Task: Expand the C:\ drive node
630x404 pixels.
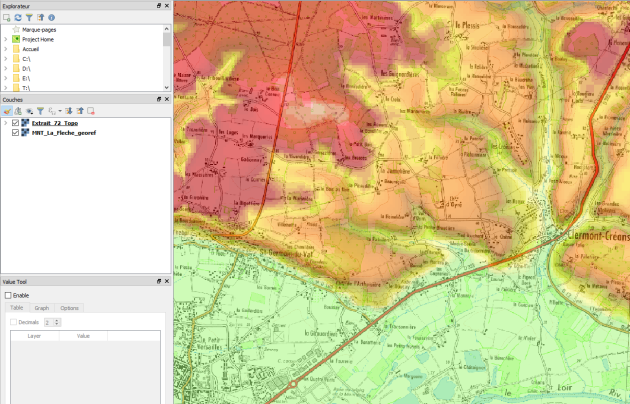Action: [6, 59]
